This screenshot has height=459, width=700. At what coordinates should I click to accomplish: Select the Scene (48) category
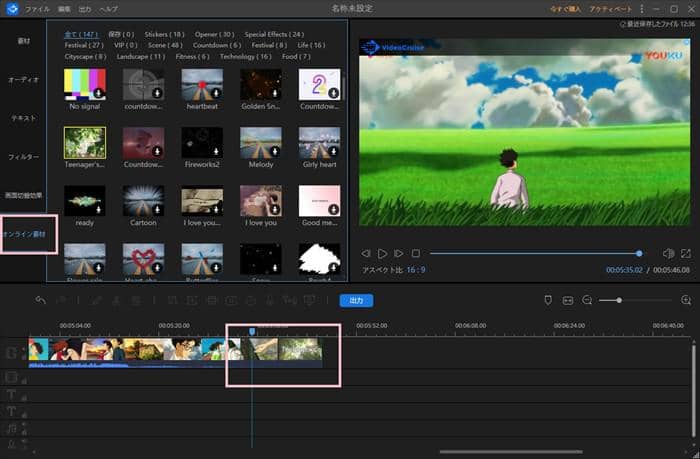click(165, 45)
